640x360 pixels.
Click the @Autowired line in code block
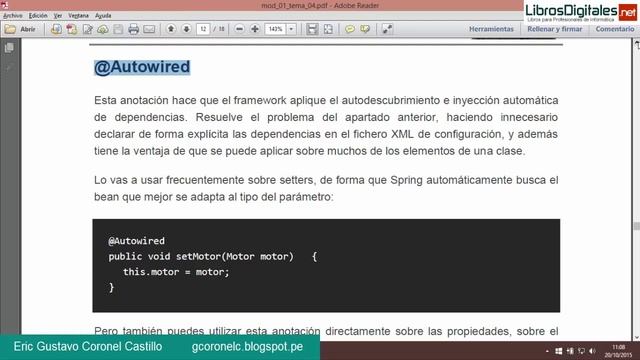coord(136,241)
